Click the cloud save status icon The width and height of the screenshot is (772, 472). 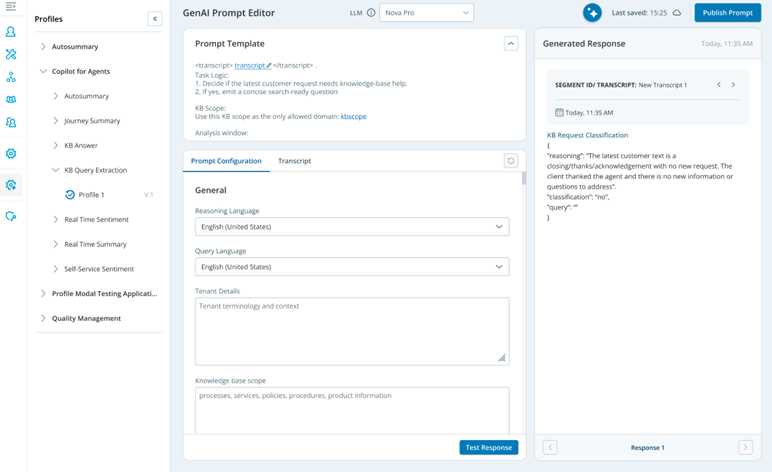pos(677,13)
